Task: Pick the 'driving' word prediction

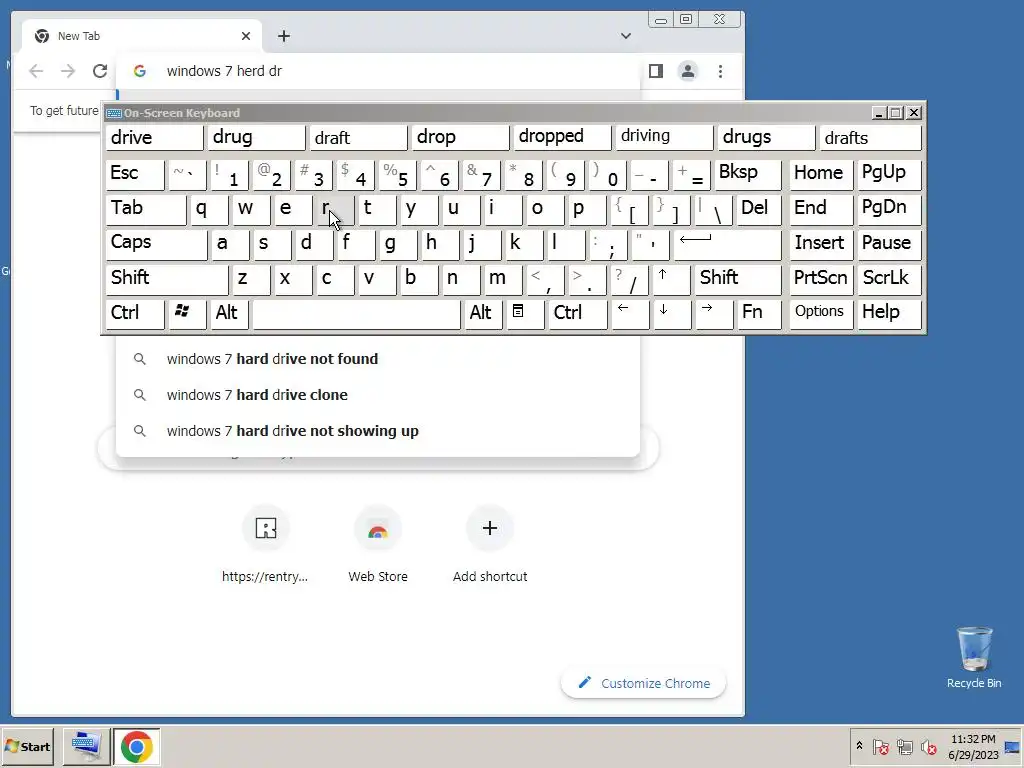Action: coord(664,137)
